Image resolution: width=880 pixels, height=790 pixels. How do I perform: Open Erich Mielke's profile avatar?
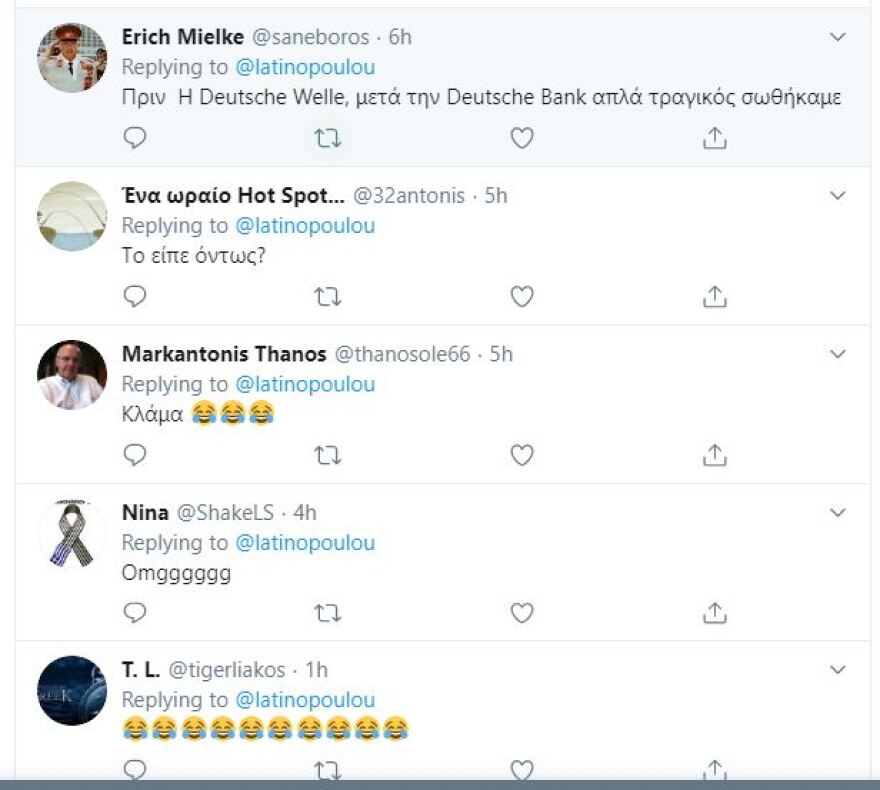(x=71, y=58)
